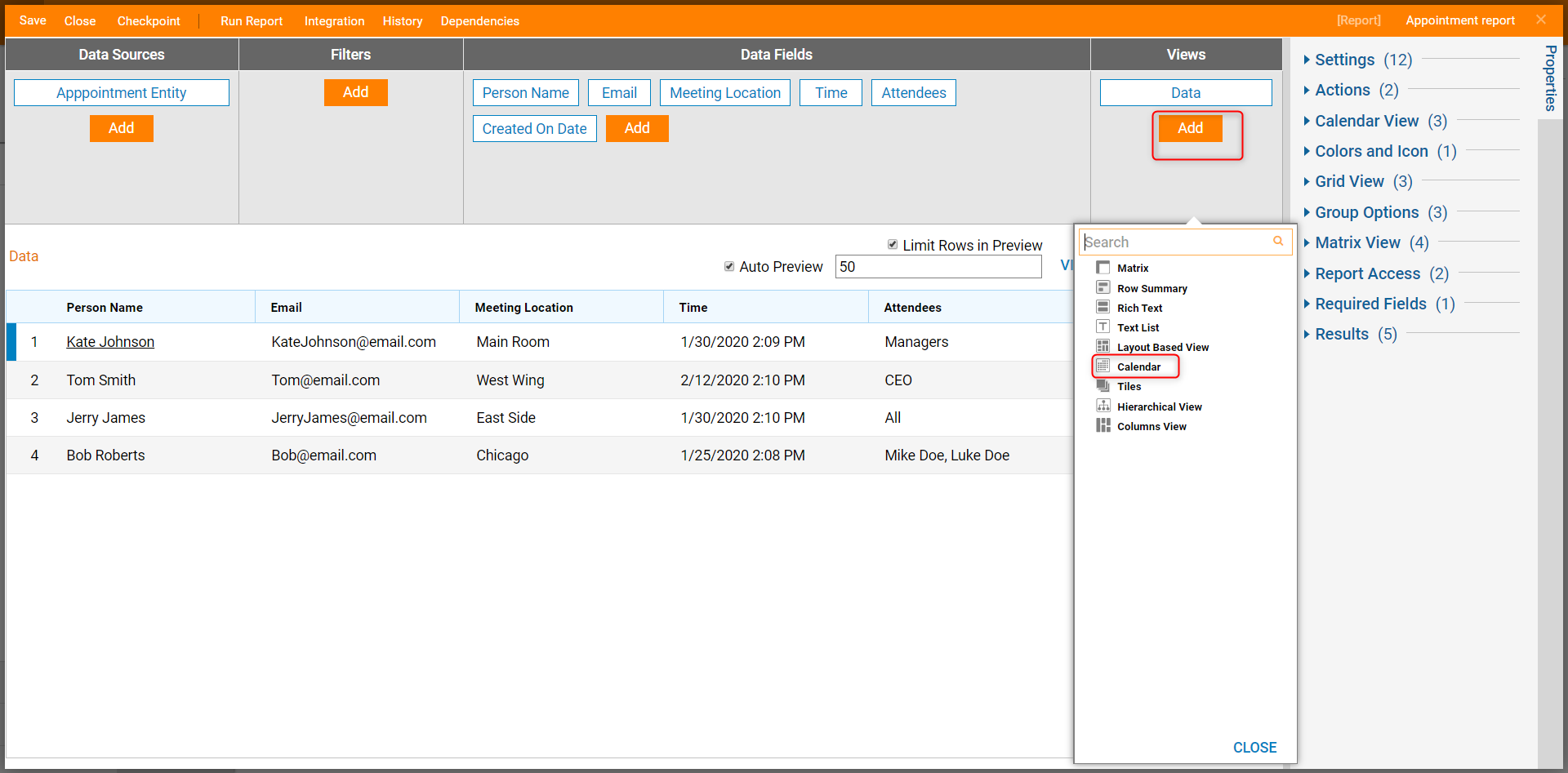Viewport: 1568px width, 773px height.
Task: Open the Integration menu item
Action: [335, 20]
